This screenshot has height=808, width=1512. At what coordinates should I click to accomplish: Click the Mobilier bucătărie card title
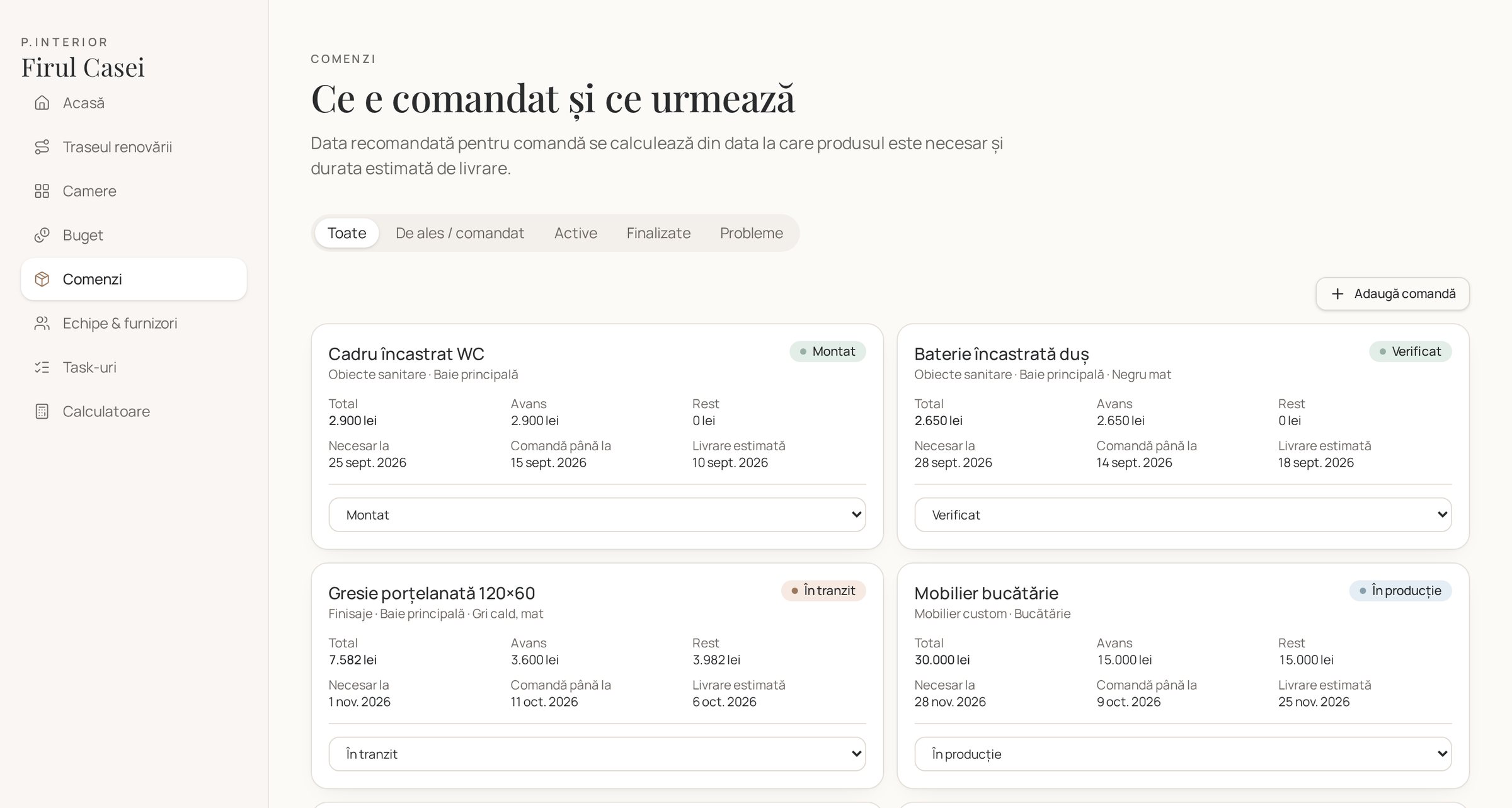click(986, 593)
